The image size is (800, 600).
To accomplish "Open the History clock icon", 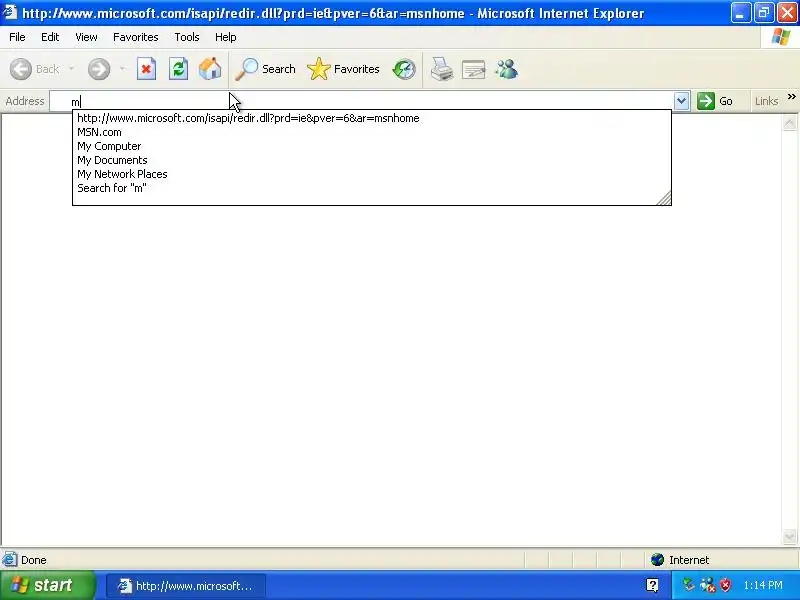I will point(404,69).
